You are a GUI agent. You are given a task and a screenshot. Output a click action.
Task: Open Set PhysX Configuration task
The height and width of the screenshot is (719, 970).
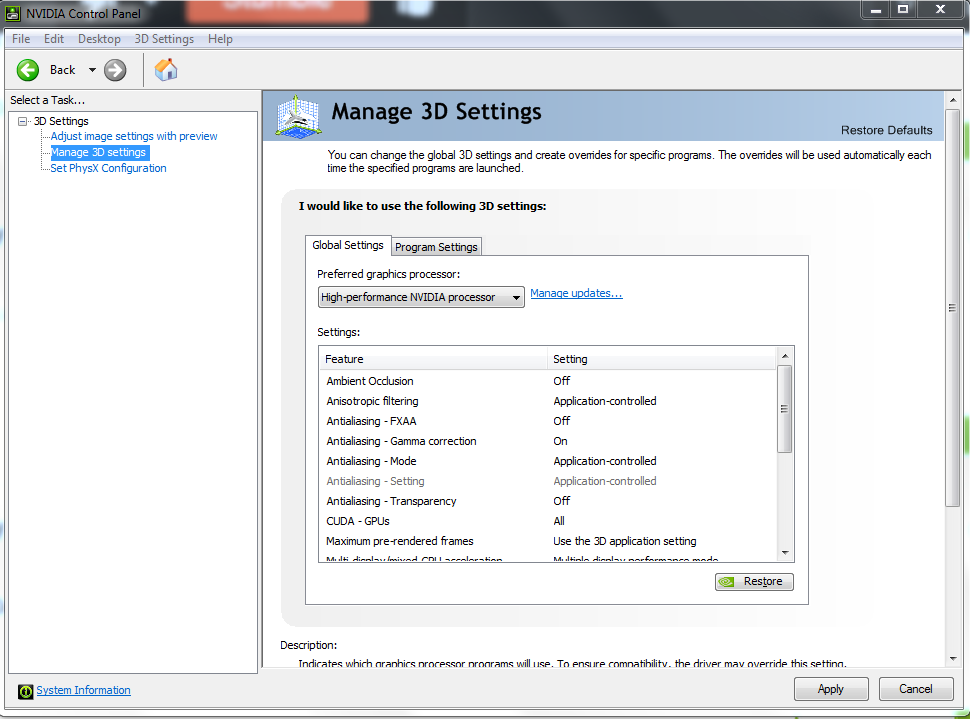pyautogui.click(x=108, y=168)
